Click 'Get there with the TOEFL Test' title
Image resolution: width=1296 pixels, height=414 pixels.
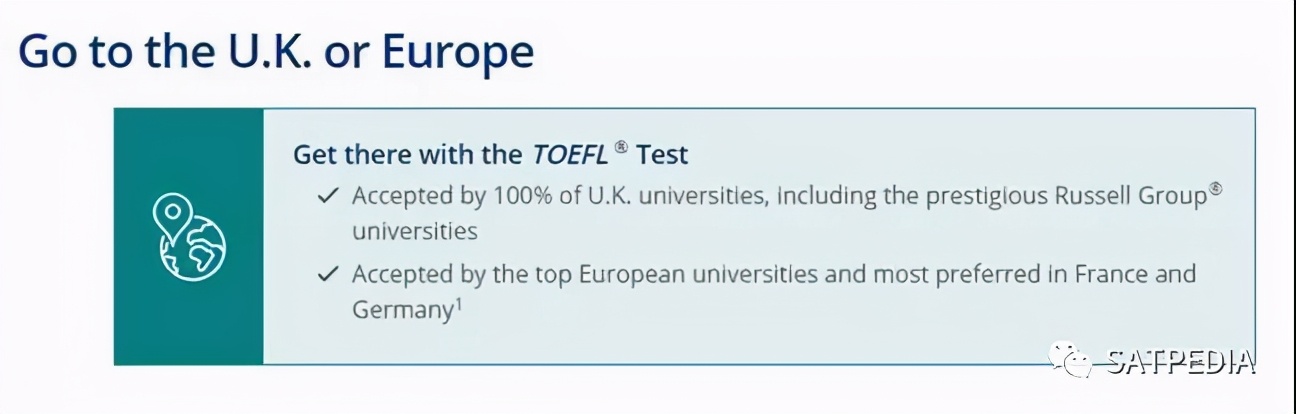click(x=491, y=155)
